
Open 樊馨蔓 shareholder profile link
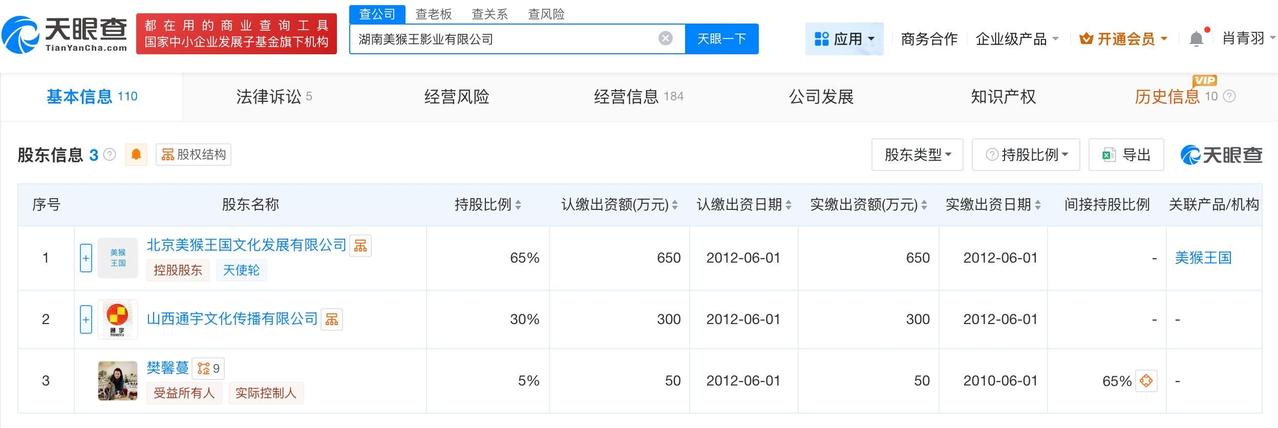tap(168, 368)
